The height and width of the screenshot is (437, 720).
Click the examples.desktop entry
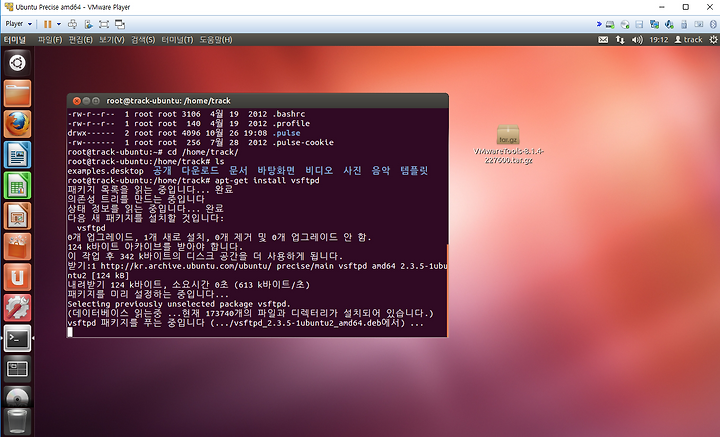(x=106, y=171)
